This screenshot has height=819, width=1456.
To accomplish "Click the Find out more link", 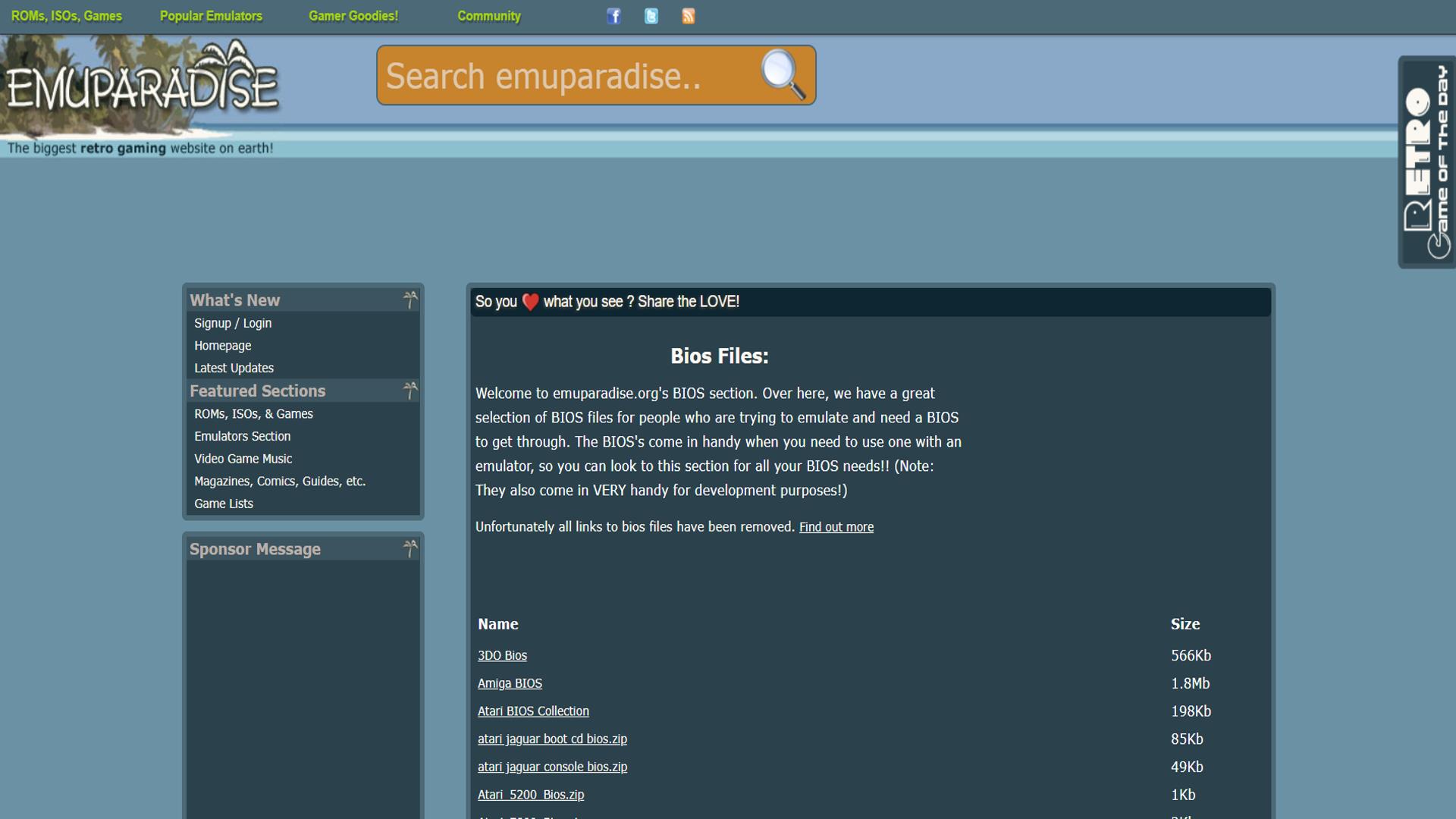I will pos(836,527).
